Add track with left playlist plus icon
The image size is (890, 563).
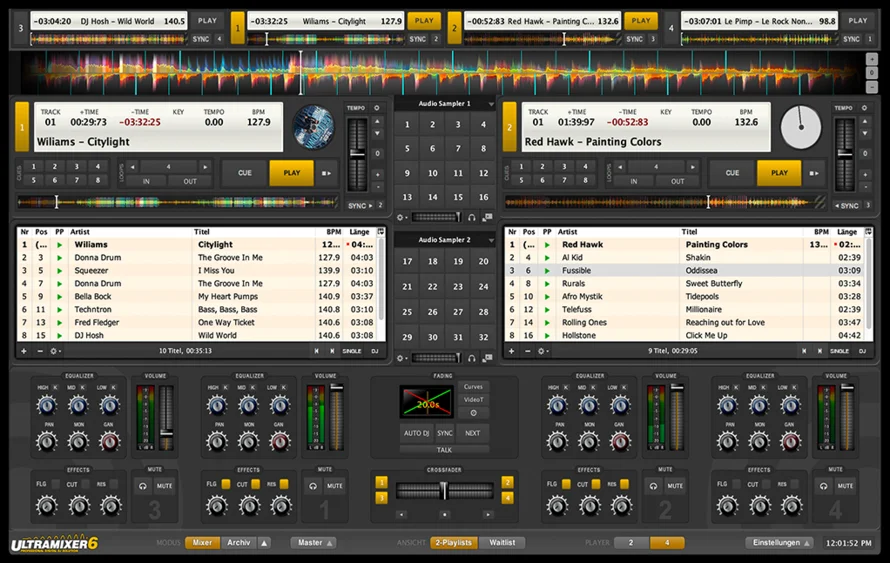click(24, 351)
